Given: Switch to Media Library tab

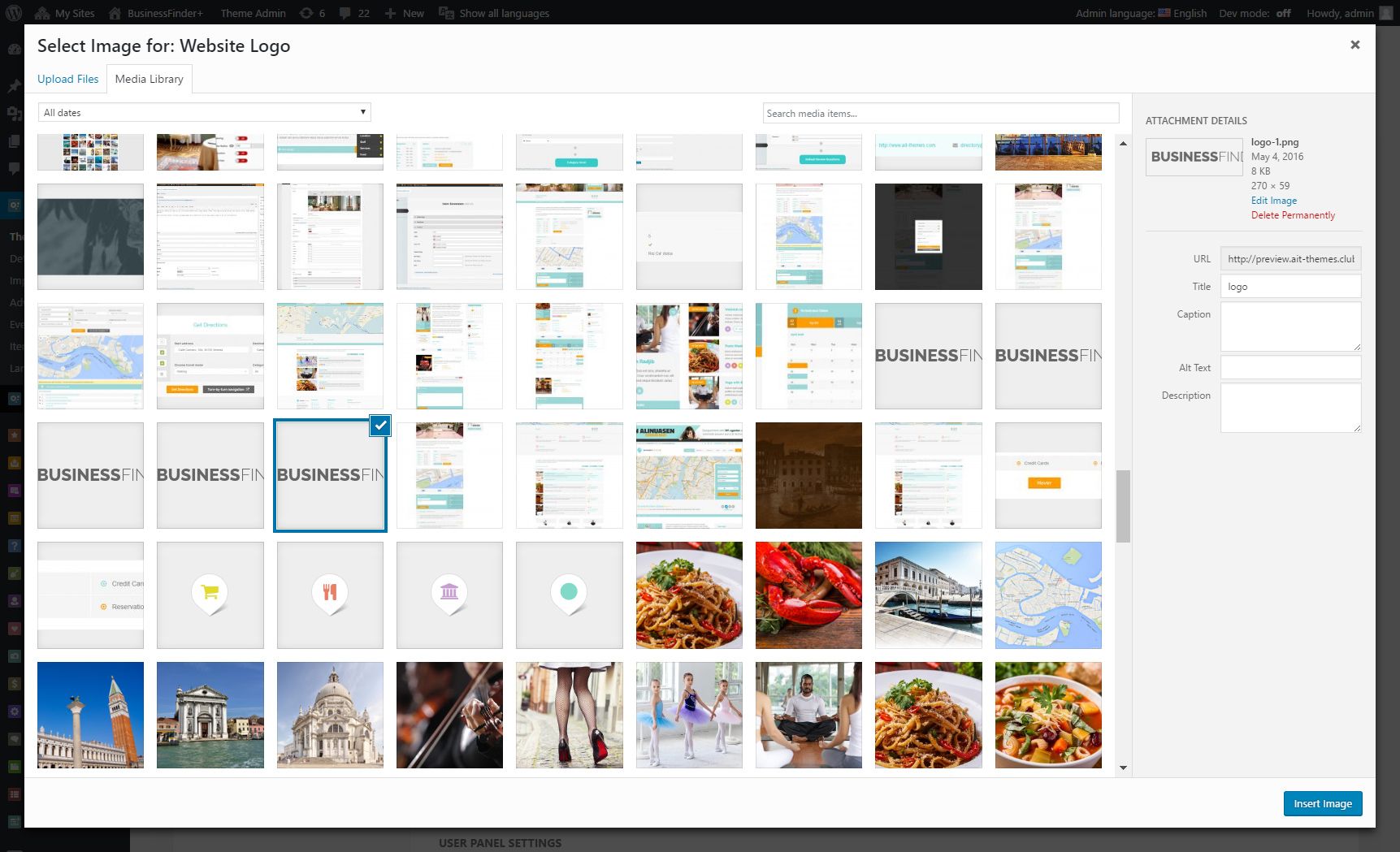Looking at the screenshot, I should (149, 79).
